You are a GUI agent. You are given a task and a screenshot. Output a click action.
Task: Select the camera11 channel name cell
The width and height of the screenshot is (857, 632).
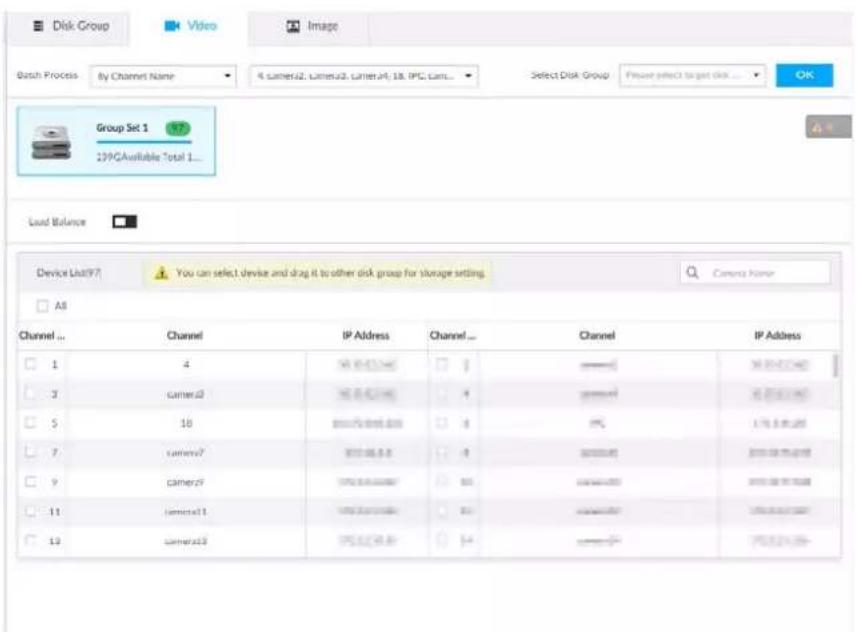[186, 512]
